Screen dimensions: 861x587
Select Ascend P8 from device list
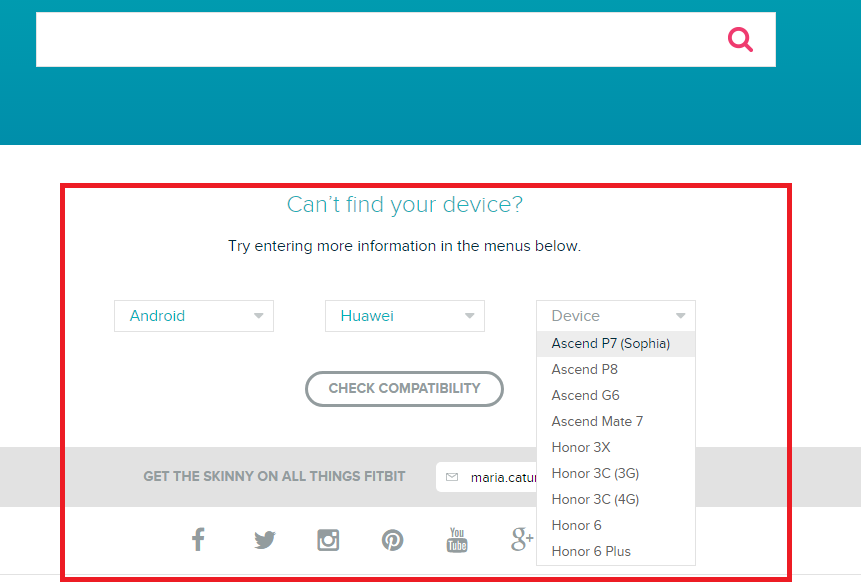tap(616, 370)
